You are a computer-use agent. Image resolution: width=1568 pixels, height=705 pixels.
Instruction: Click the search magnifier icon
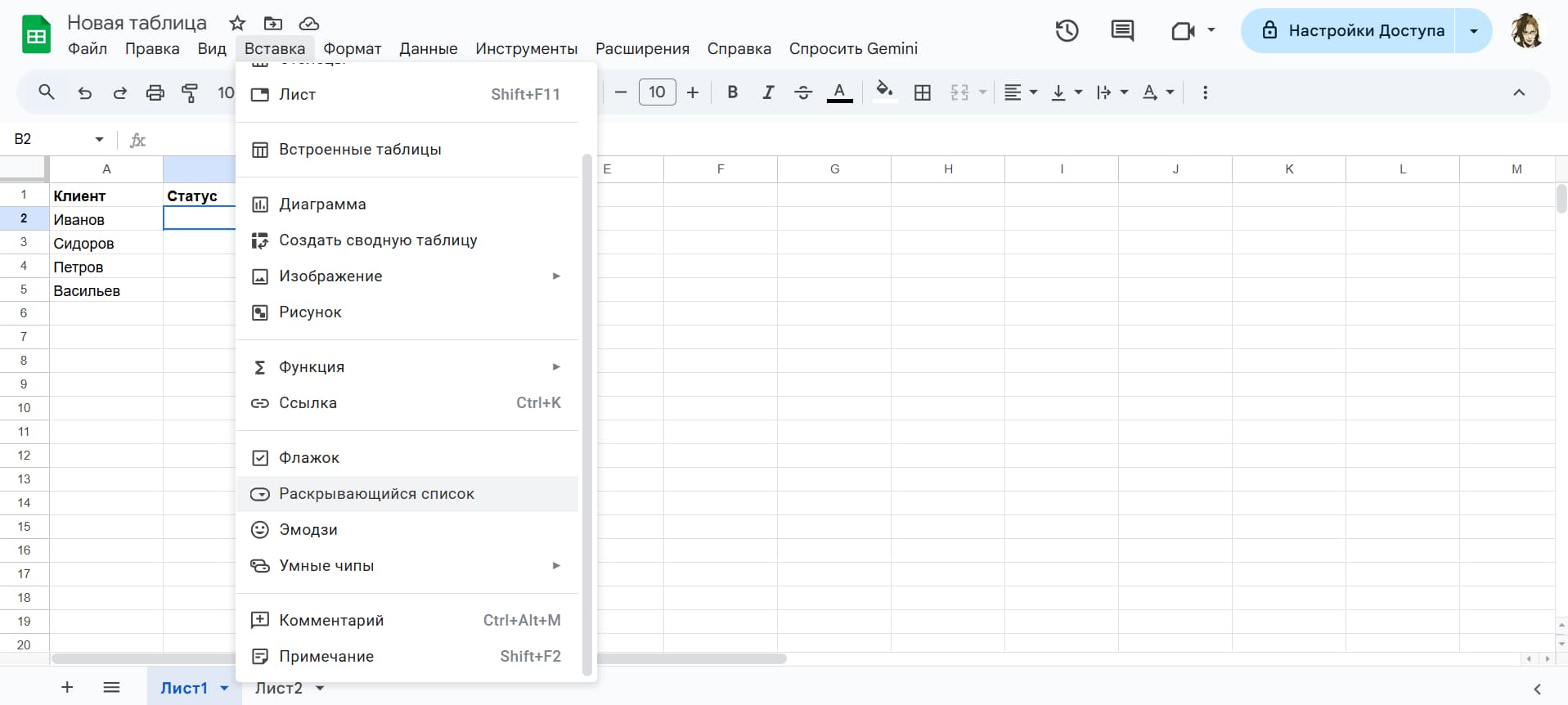click(x=47, y=92)
